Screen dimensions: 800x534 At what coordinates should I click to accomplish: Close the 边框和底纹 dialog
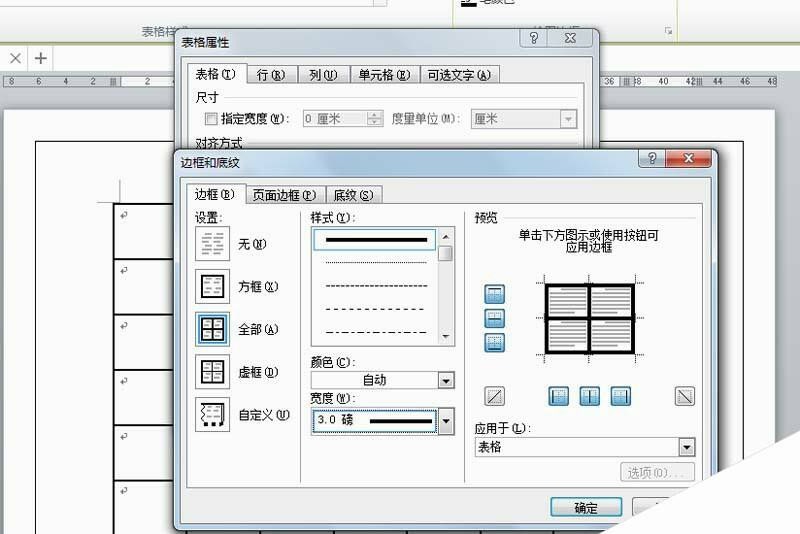point(688,158)
